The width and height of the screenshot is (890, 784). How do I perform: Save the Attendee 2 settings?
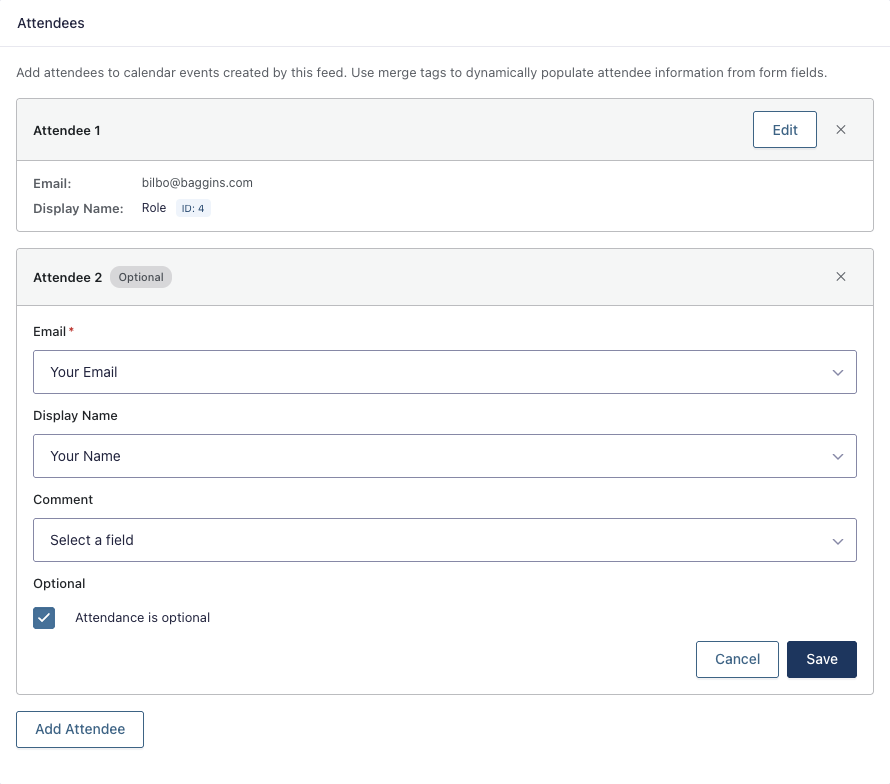click(821, 659)
